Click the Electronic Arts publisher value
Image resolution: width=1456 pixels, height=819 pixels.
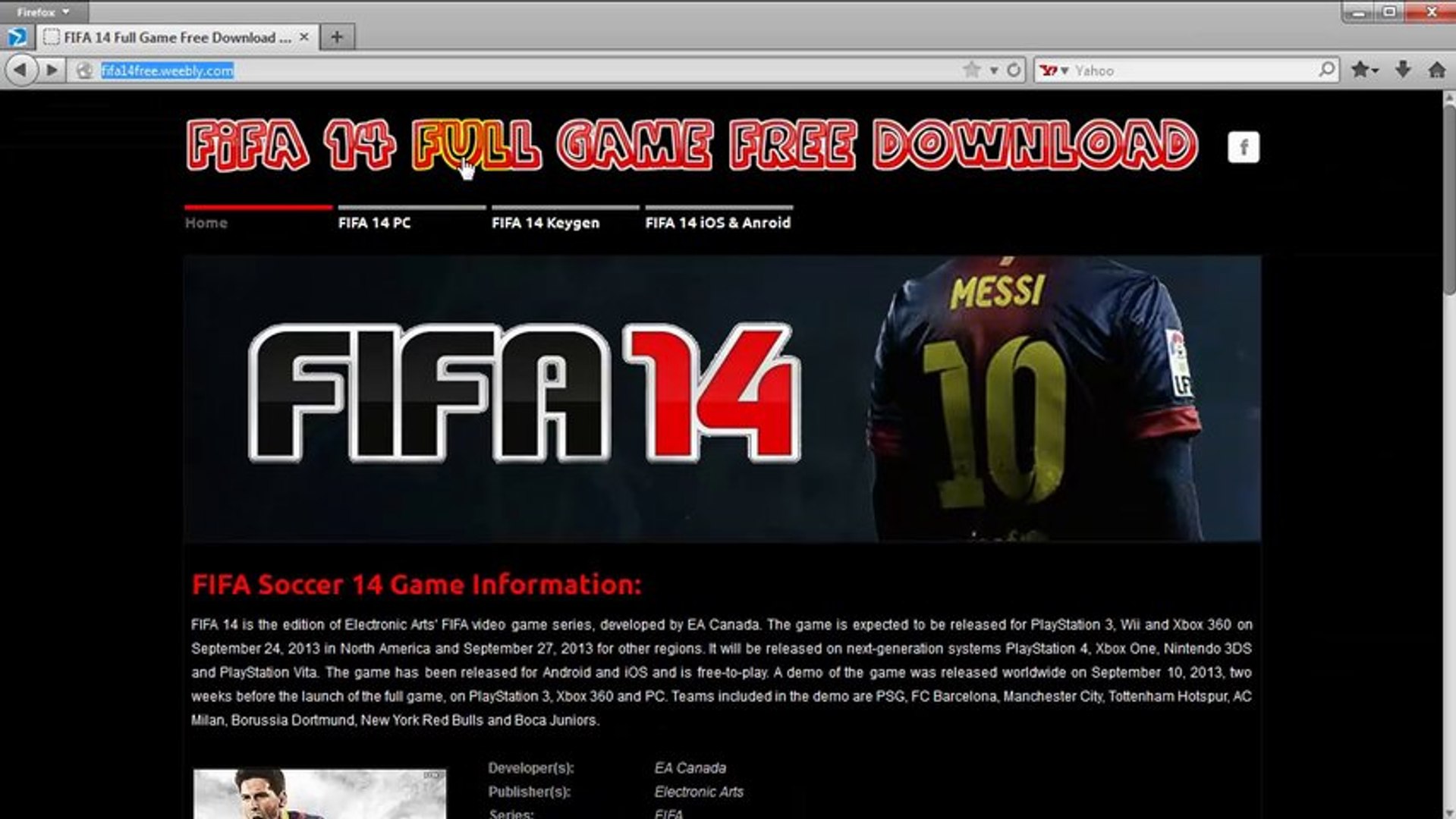699,792
